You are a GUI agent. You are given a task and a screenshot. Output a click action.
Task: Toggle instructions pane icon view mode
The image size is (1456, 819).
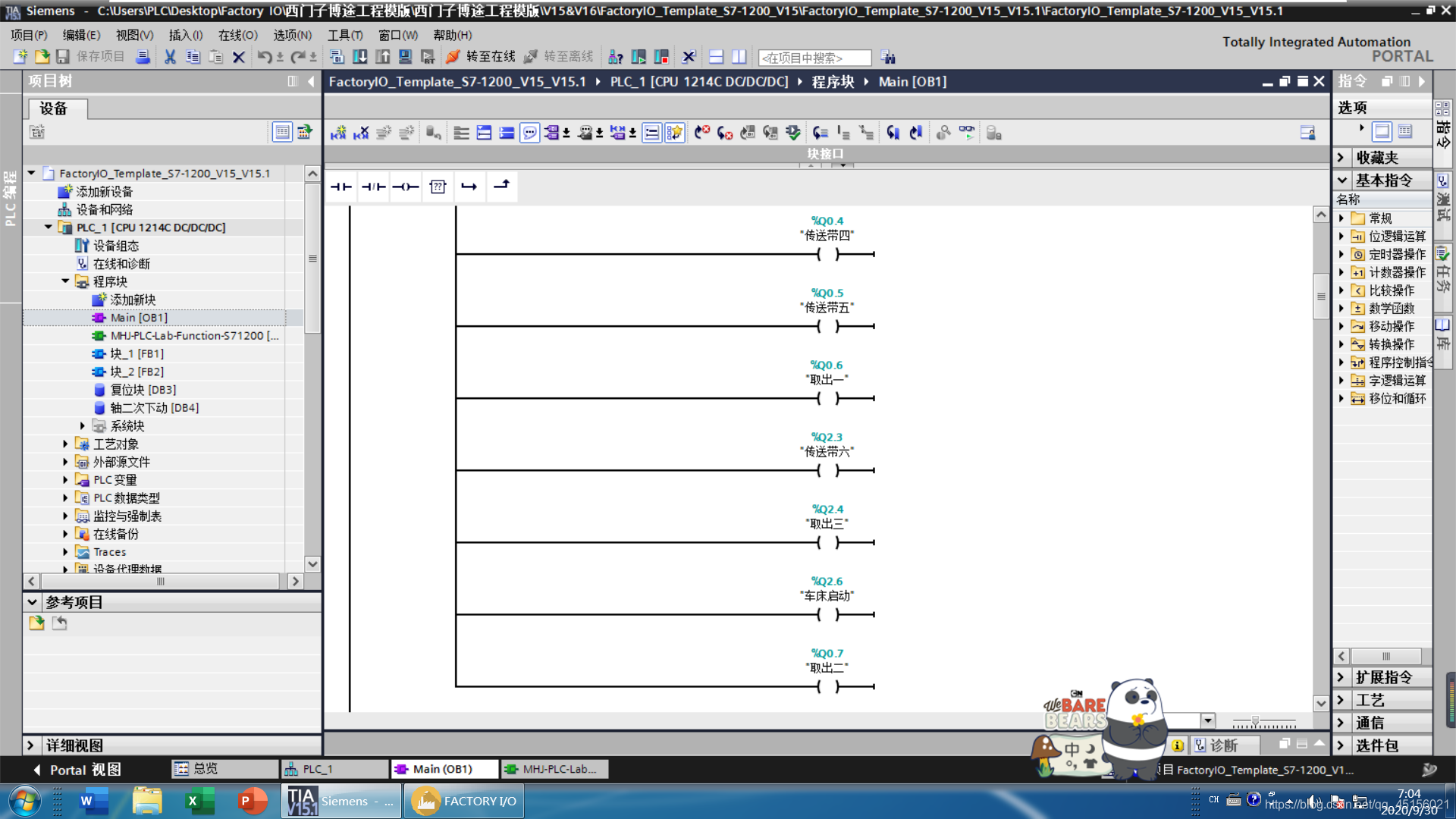[x=1382, y=131]
